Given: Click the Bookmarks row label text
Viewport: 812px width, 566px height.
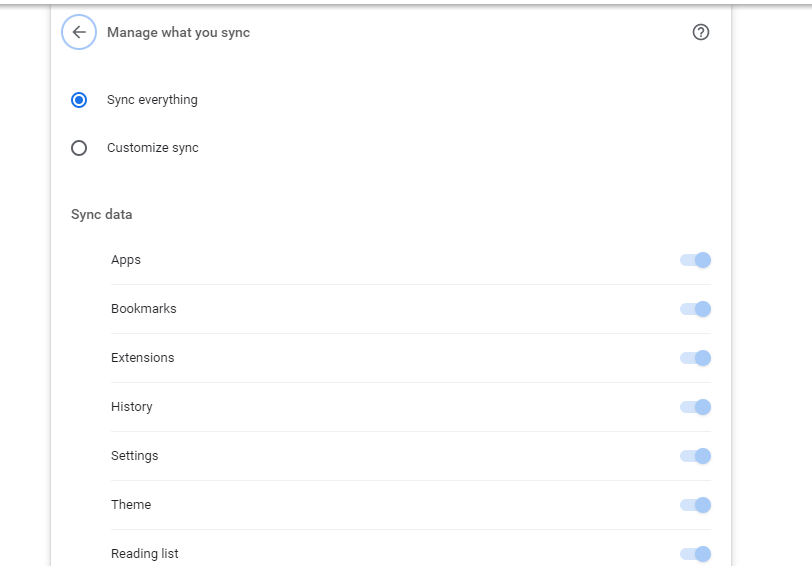Looking at the screenshot, I should (143, 309).
